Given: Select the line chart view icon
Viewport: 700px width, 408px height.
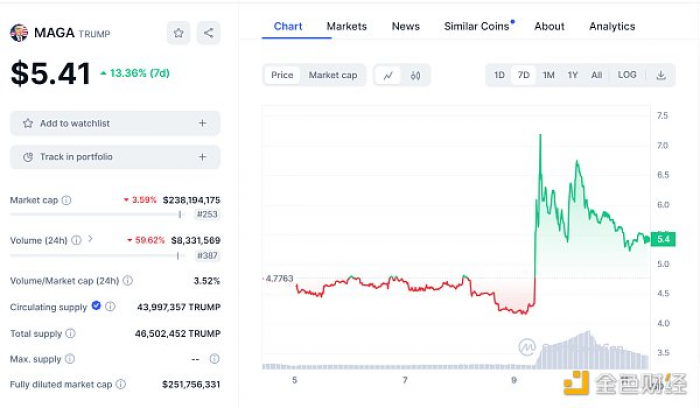Looking at the screenshot, I should 388,75.
